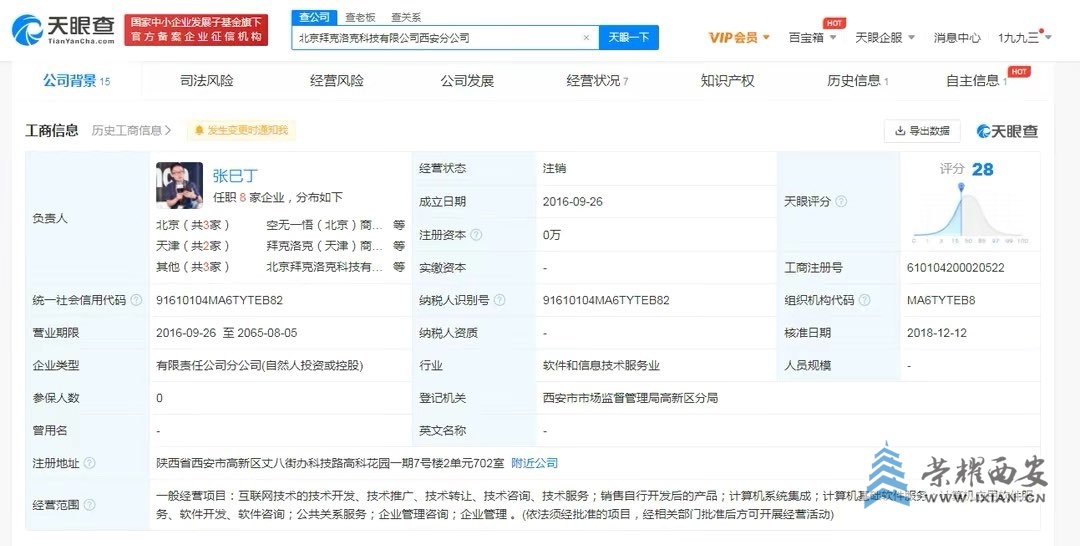
Task: Click the help icon next to 组织机构代码
Action: tap(864, 300)
